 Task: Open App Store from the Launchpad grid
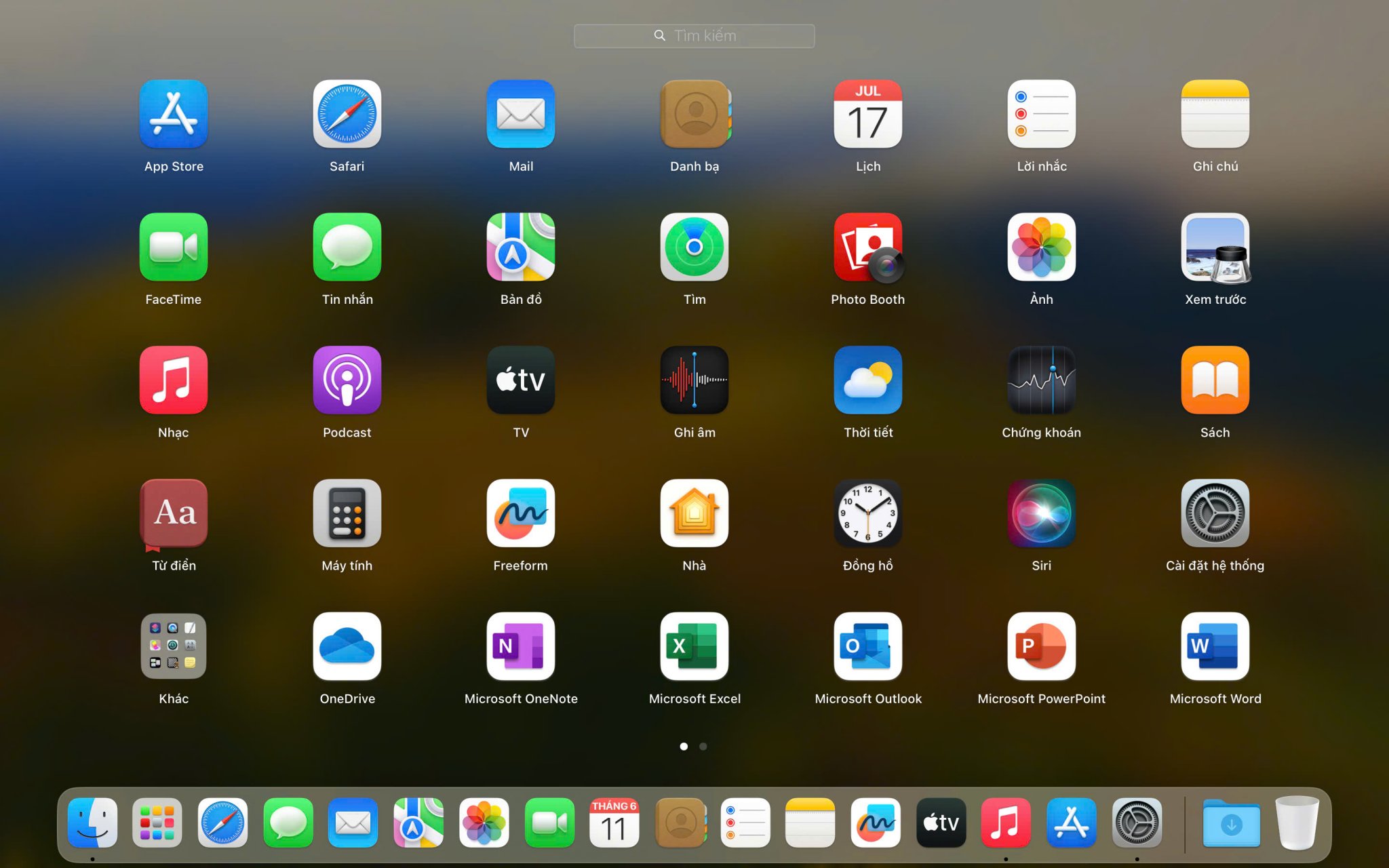point(174,114)
